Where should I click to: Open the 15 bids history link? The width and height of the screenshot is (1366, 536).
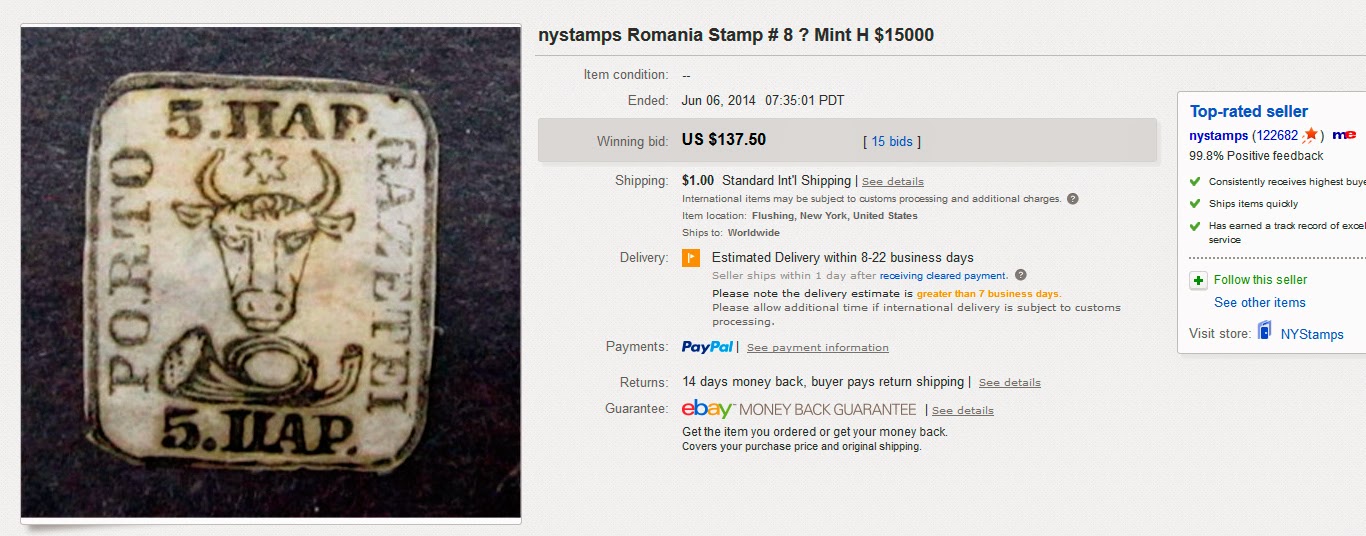(x=892, y=142)
